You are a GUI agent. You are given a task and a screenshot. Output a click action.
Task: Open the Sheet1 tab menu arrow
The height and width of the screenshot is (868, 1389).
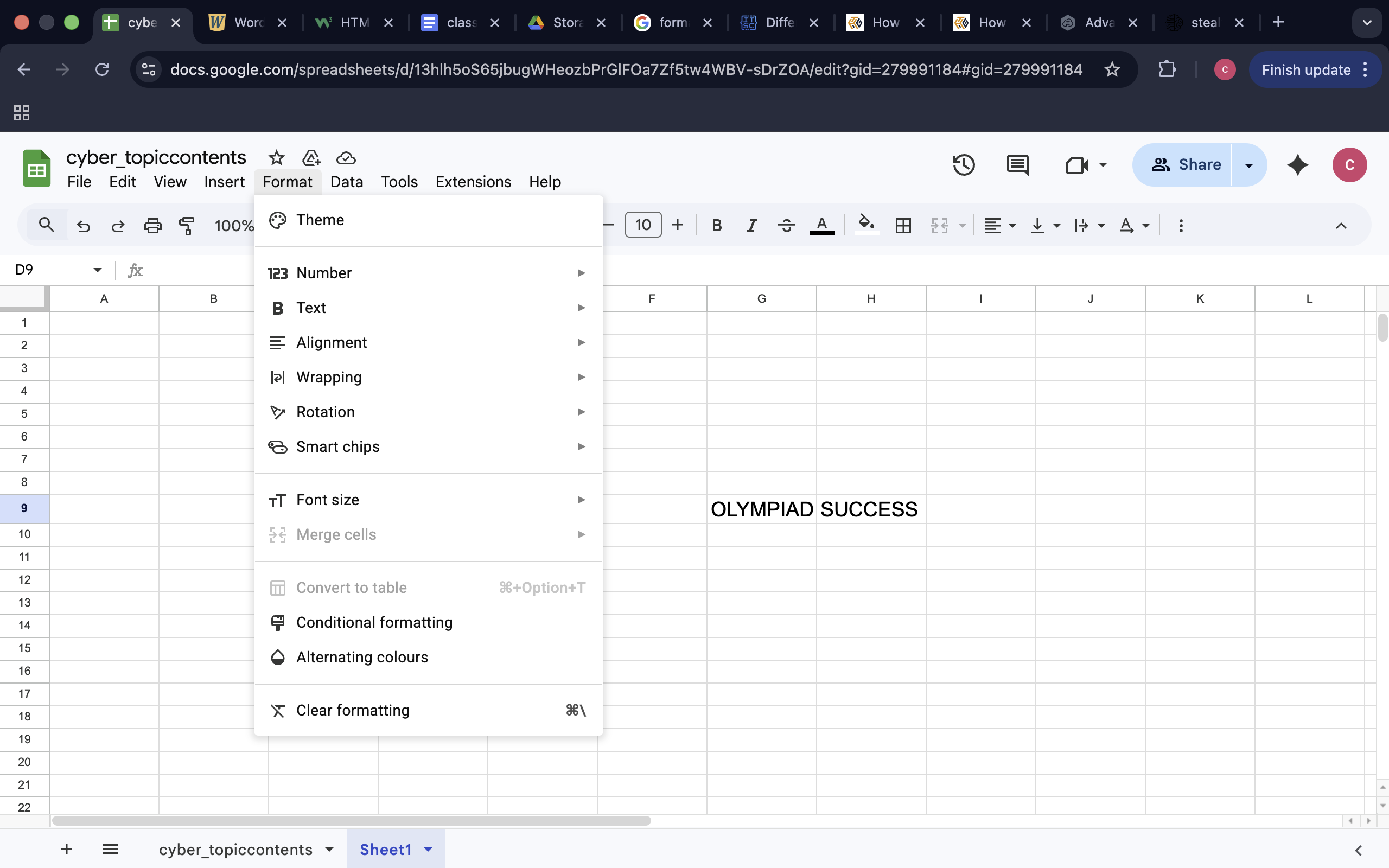pos(428,850)
